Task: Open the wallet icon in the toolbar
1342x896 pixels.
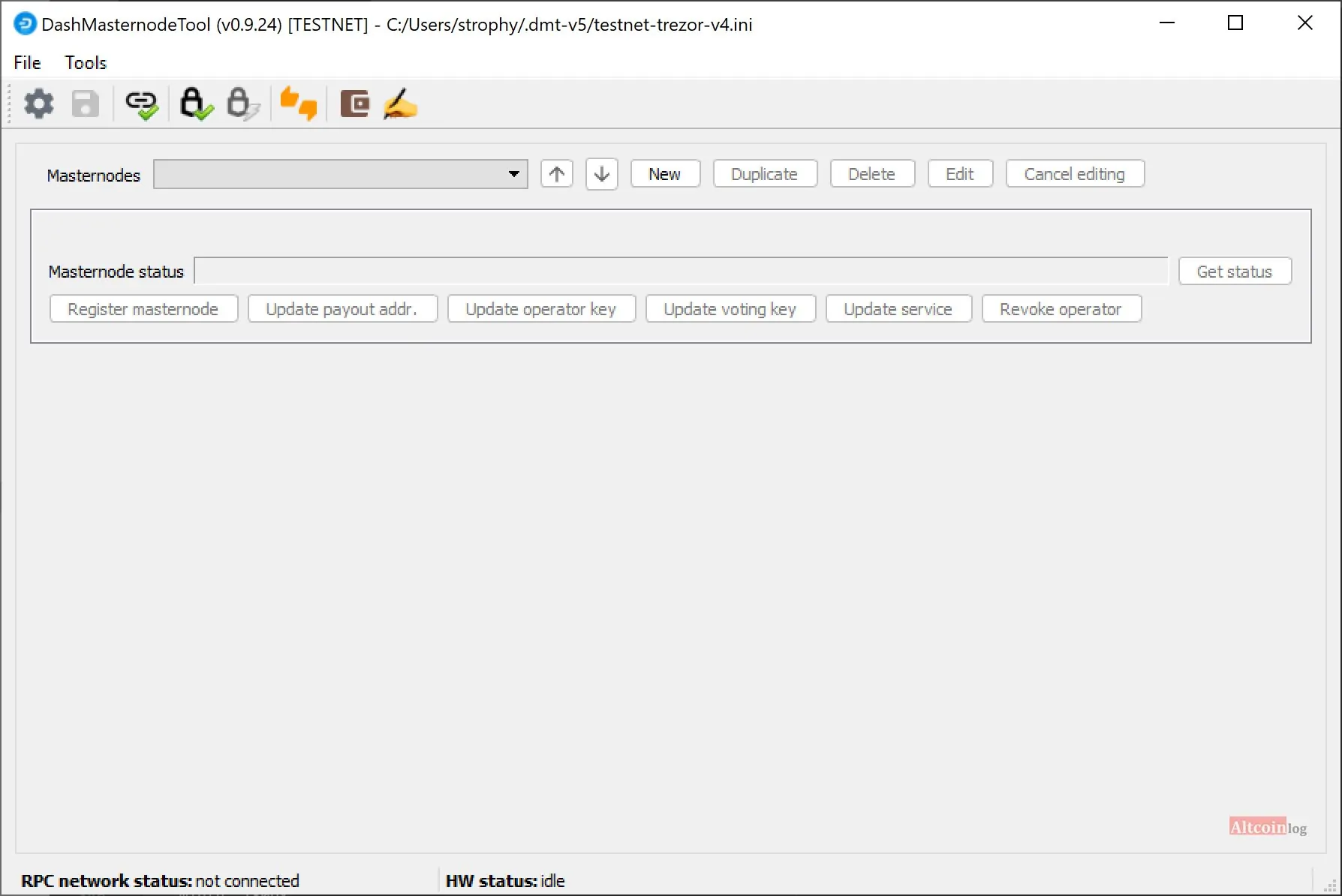Action: pos(354,104)
